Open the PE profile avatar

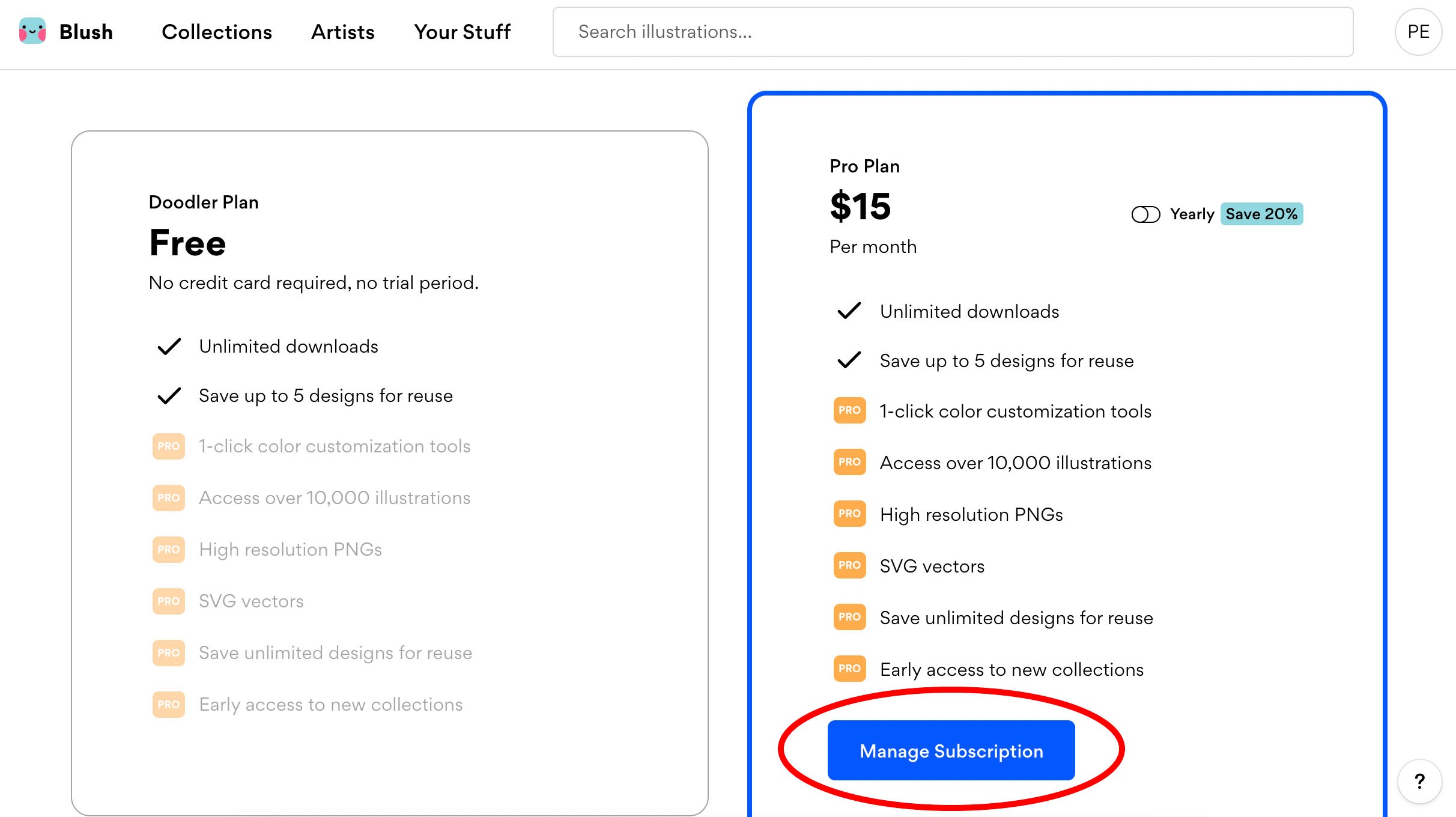pyautogui.click(x=1418, y=32)
